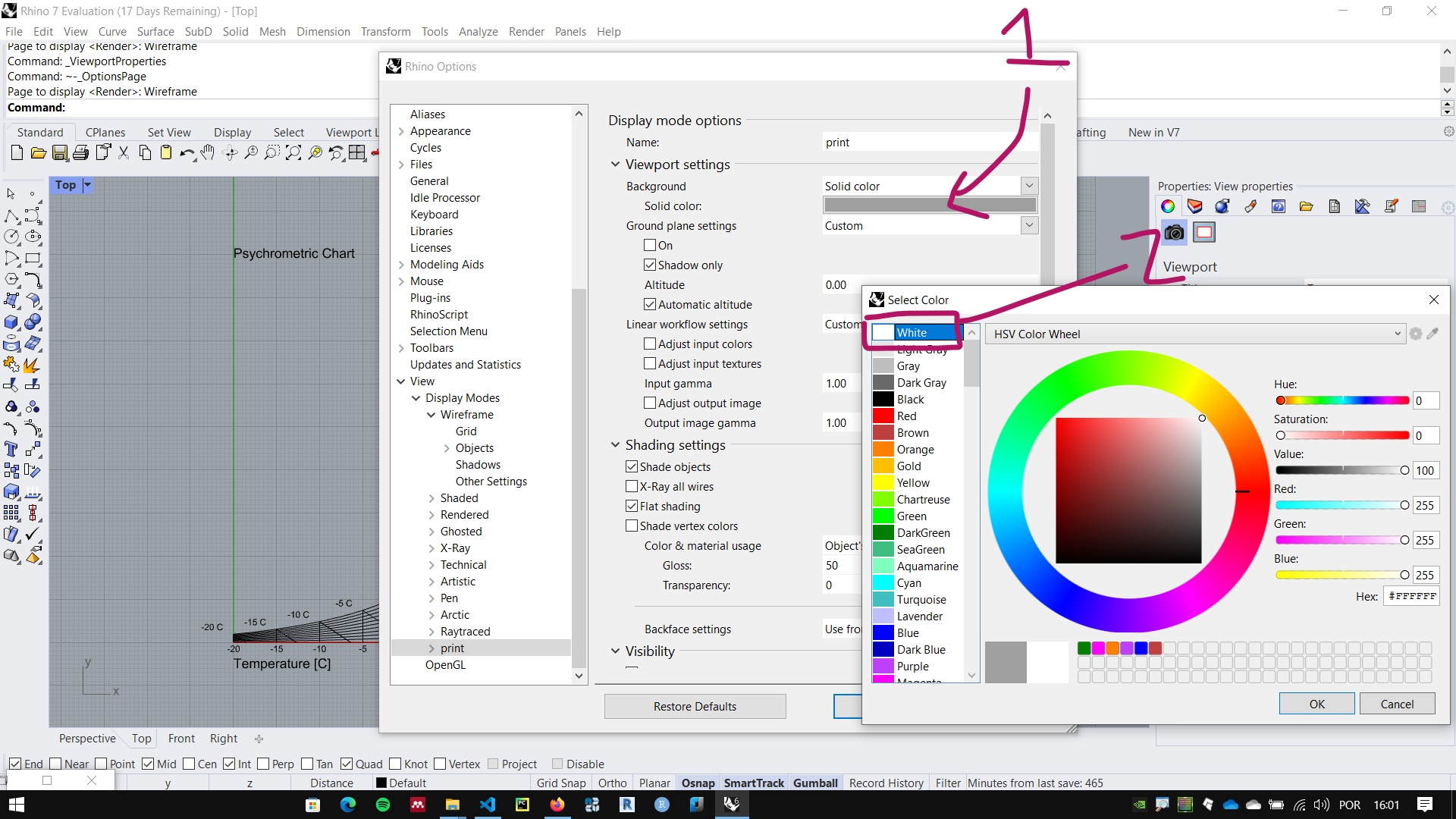The width and height of the screenshot is (1456, 819).
Task: Click the Zoom window icon
Action: click(272, 153)
